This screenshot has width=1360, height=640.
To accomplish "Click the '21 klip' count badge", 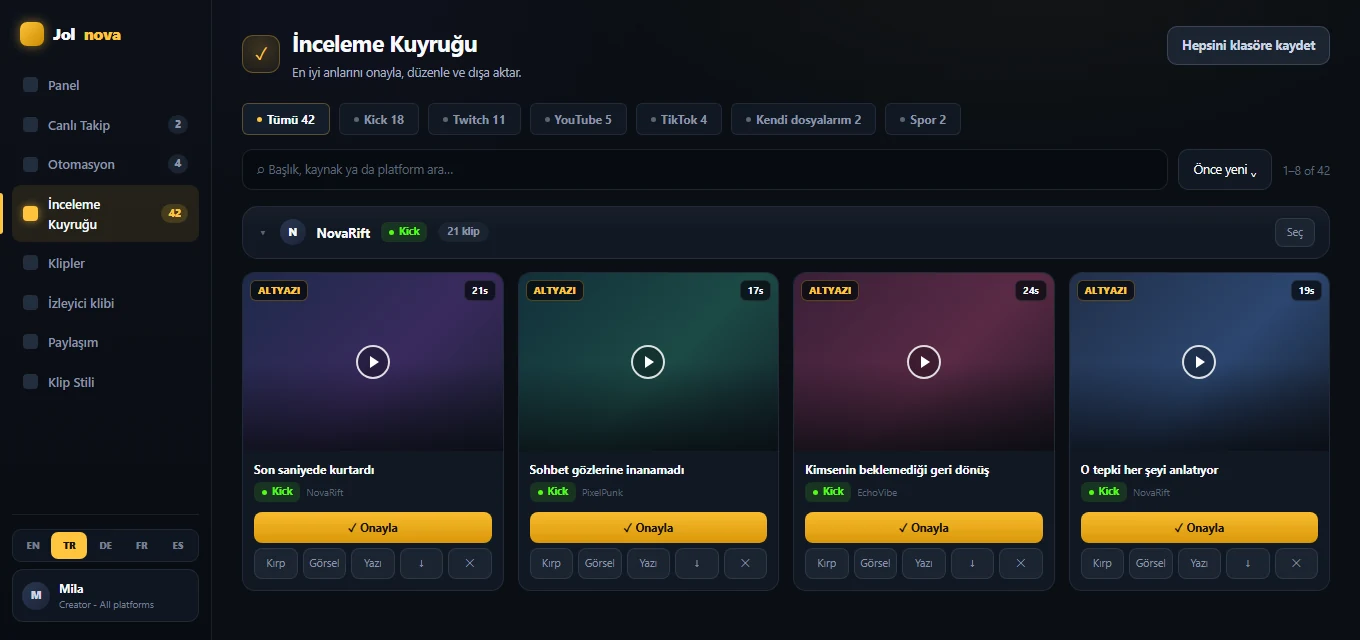I will (463, 232).
